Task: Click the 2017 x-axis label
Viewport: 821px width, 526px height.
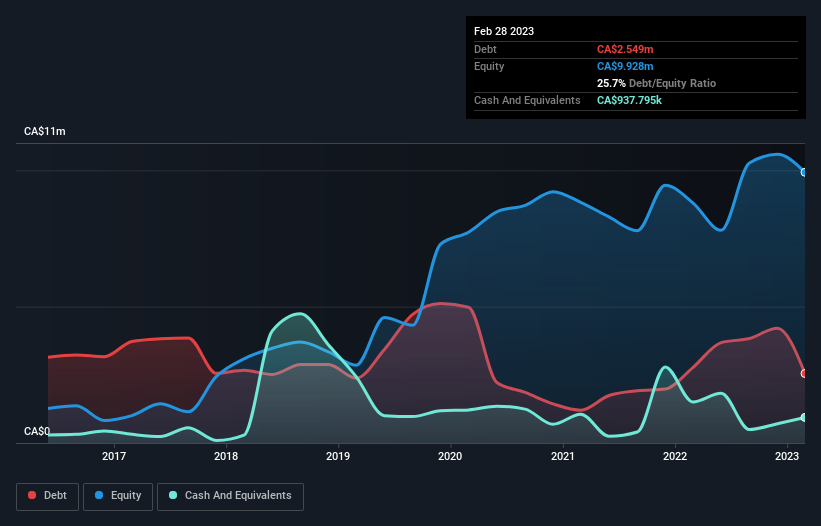Action: pos(114,456)
